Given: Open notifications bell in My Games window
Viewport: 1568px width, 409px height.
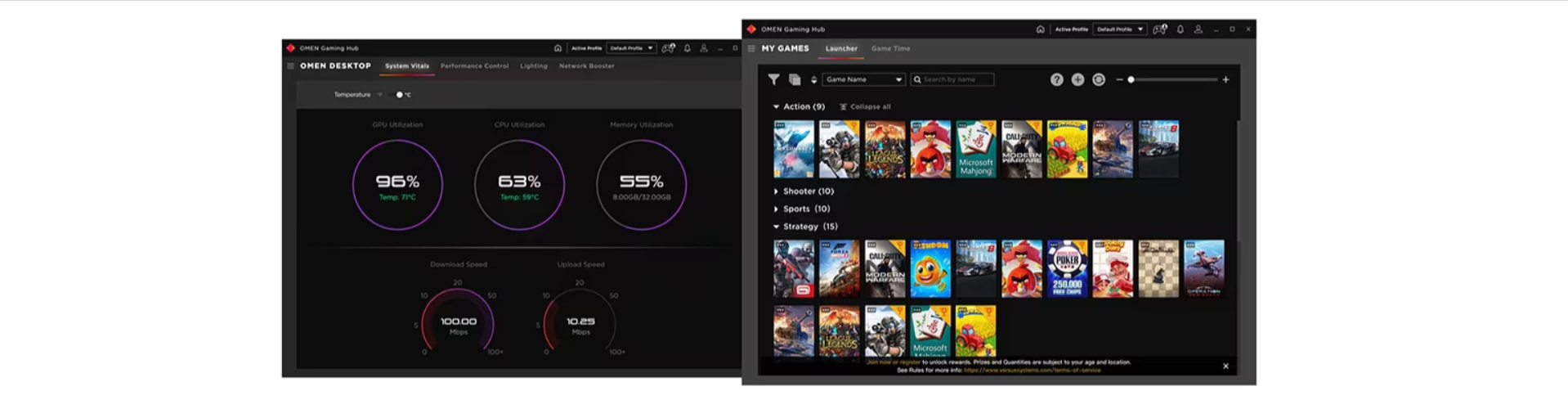Looking at the screenshot, I should 1180,29.
